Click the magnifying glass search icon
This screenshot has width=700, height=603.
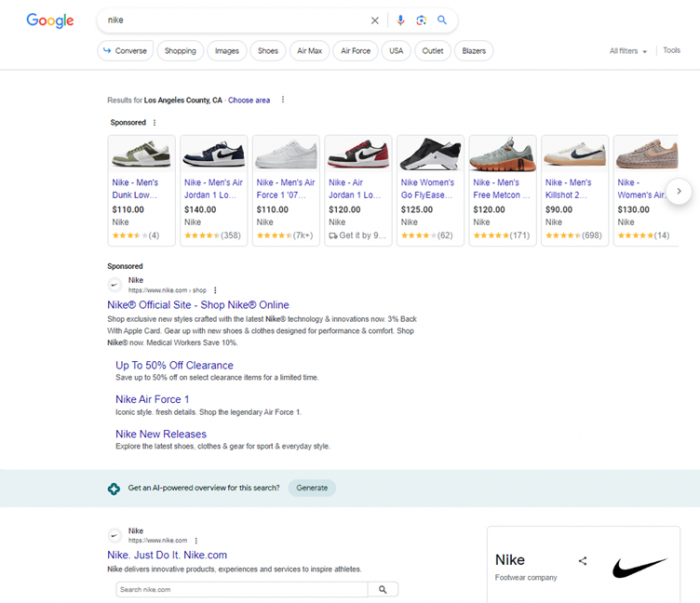(x=442, y=20)
